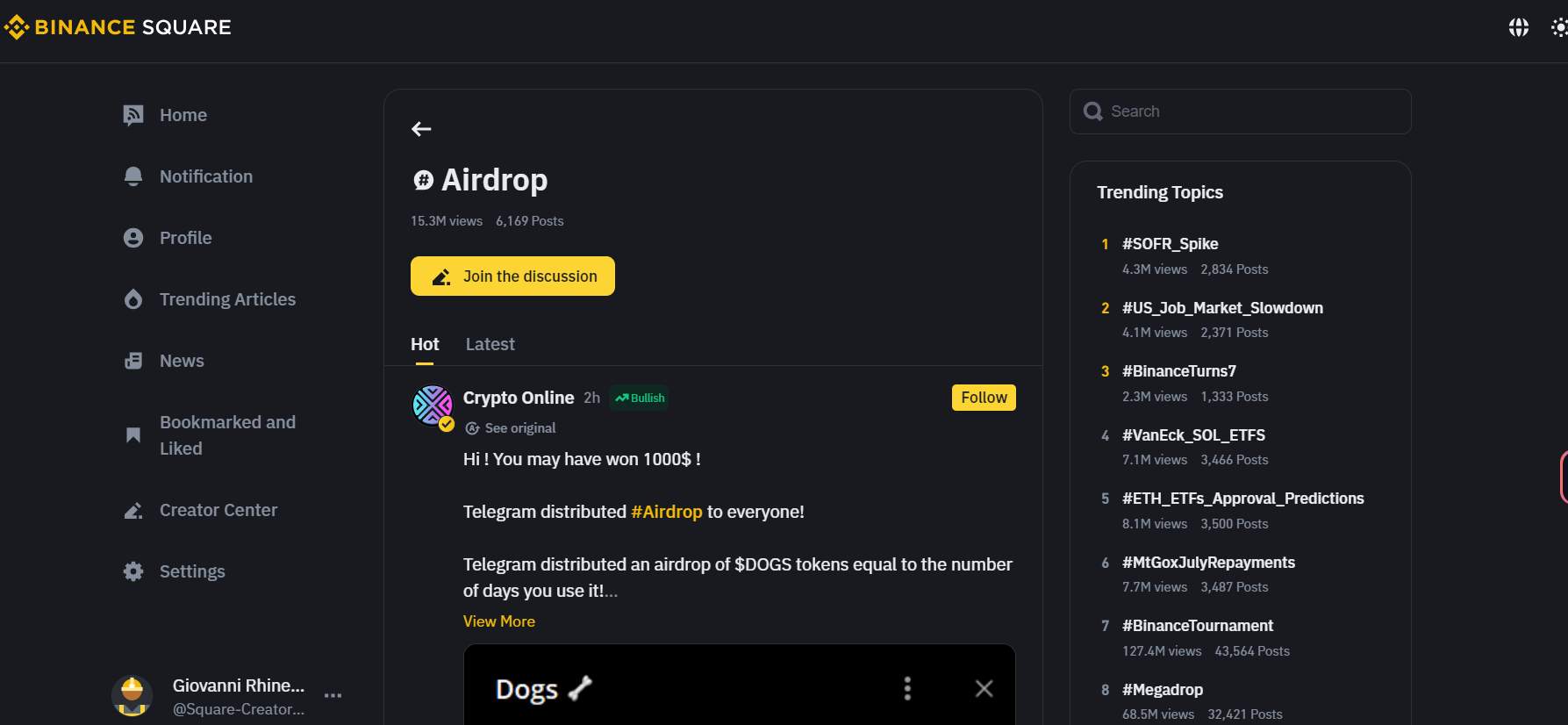Screen dimensions: 1568x725
Task: Open the language globe icon
Action: point(1518,28)
